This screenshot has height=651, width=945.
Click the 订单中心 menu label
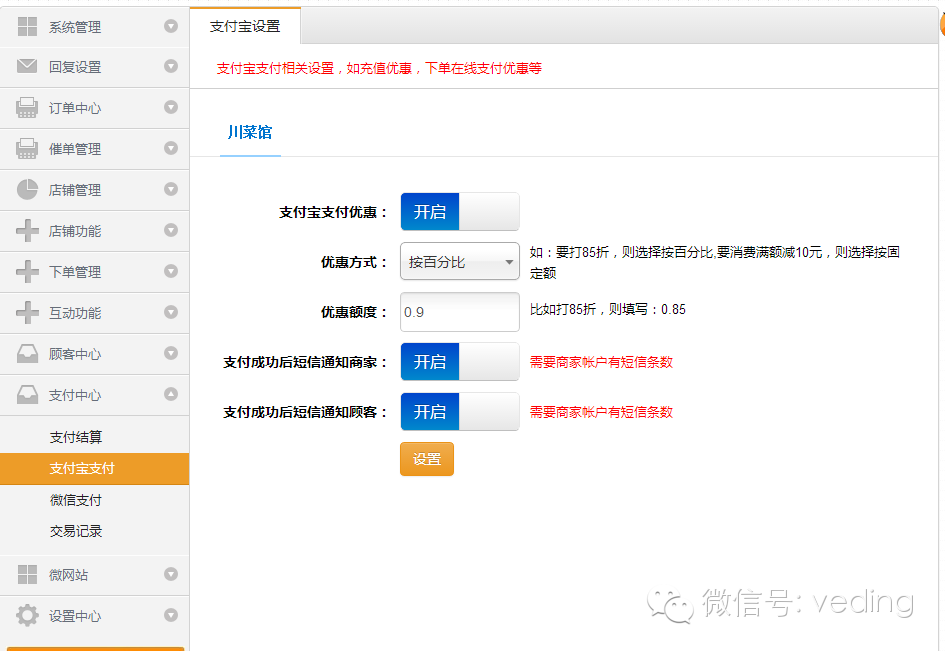coord(75,108)
